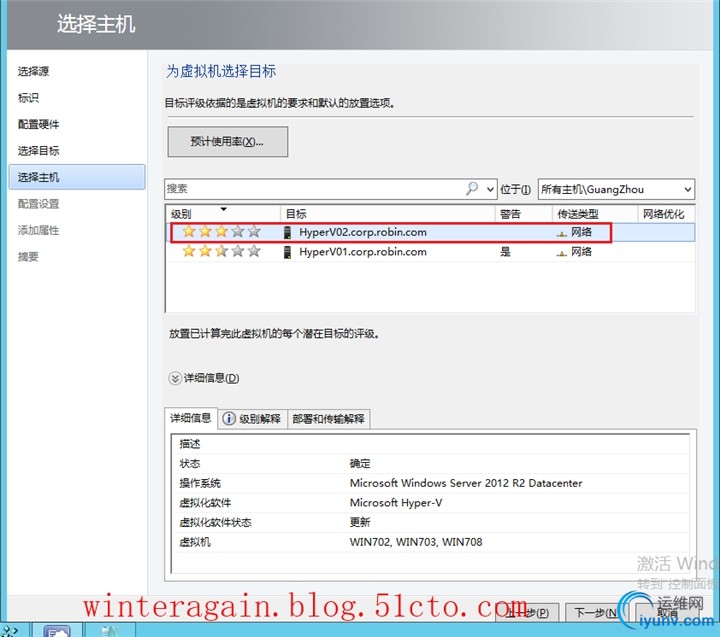The height and width of the screenshot is (637, 720).
Task: Go to the 标识 wizard step
Action: coord(28,98)
